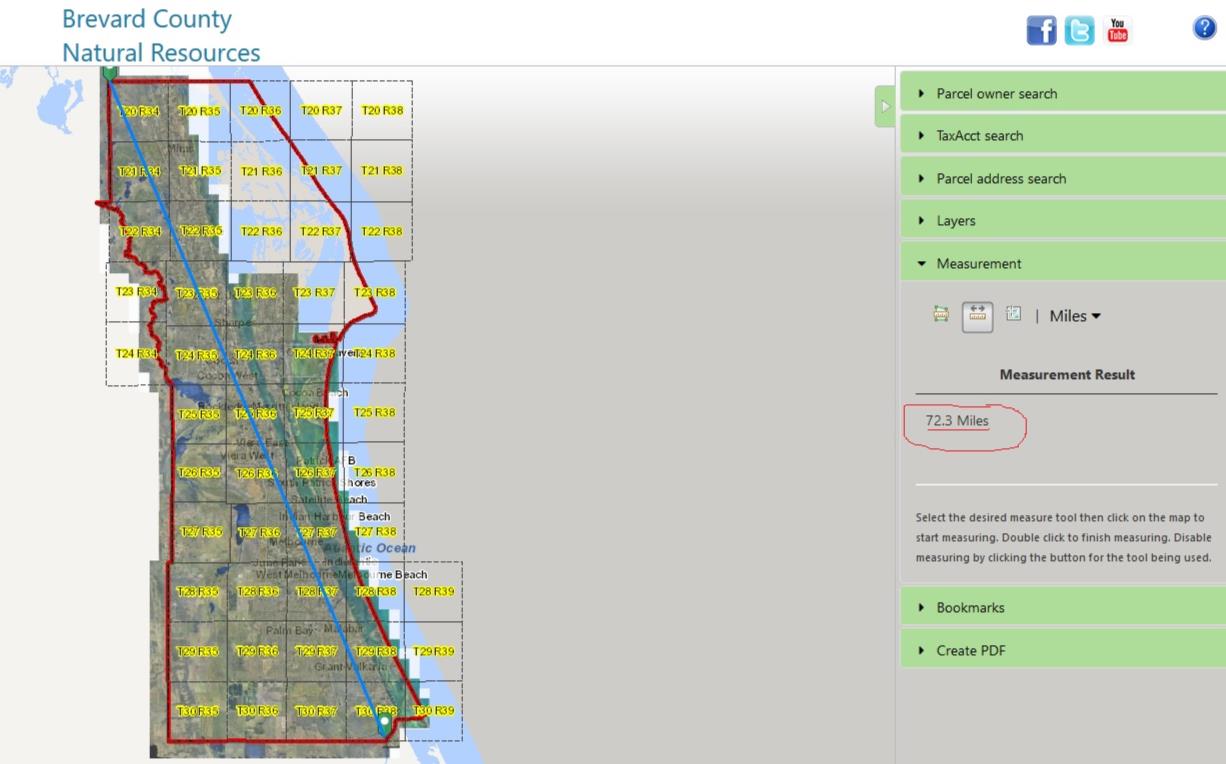The width and height of the screenshot is (1226, 764).
Task: Click map grid label T21 R36
Action: pyautogui.click(x=261, y=171)
